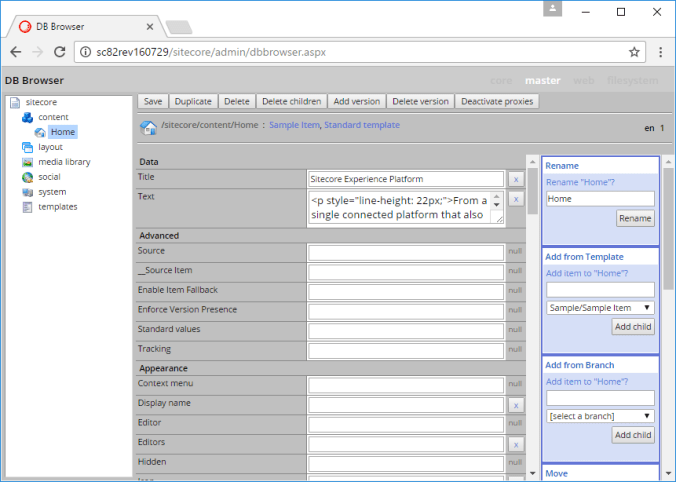This screenshot has width=676, height=482.
Task: Close the DB Browser tab
Action: [x=150, y=27]
